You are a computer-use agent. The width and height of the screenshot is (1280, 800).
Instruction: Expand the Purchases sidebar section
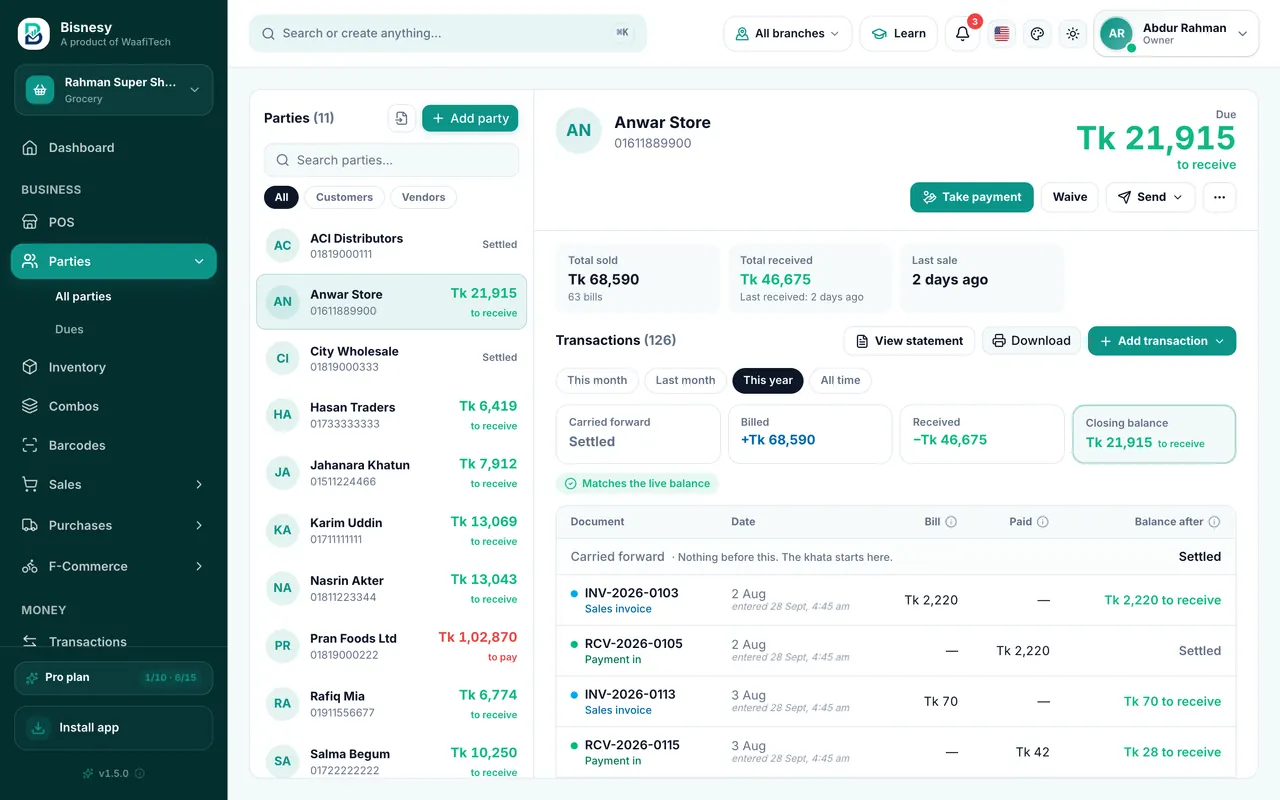[x=113, y=525]
